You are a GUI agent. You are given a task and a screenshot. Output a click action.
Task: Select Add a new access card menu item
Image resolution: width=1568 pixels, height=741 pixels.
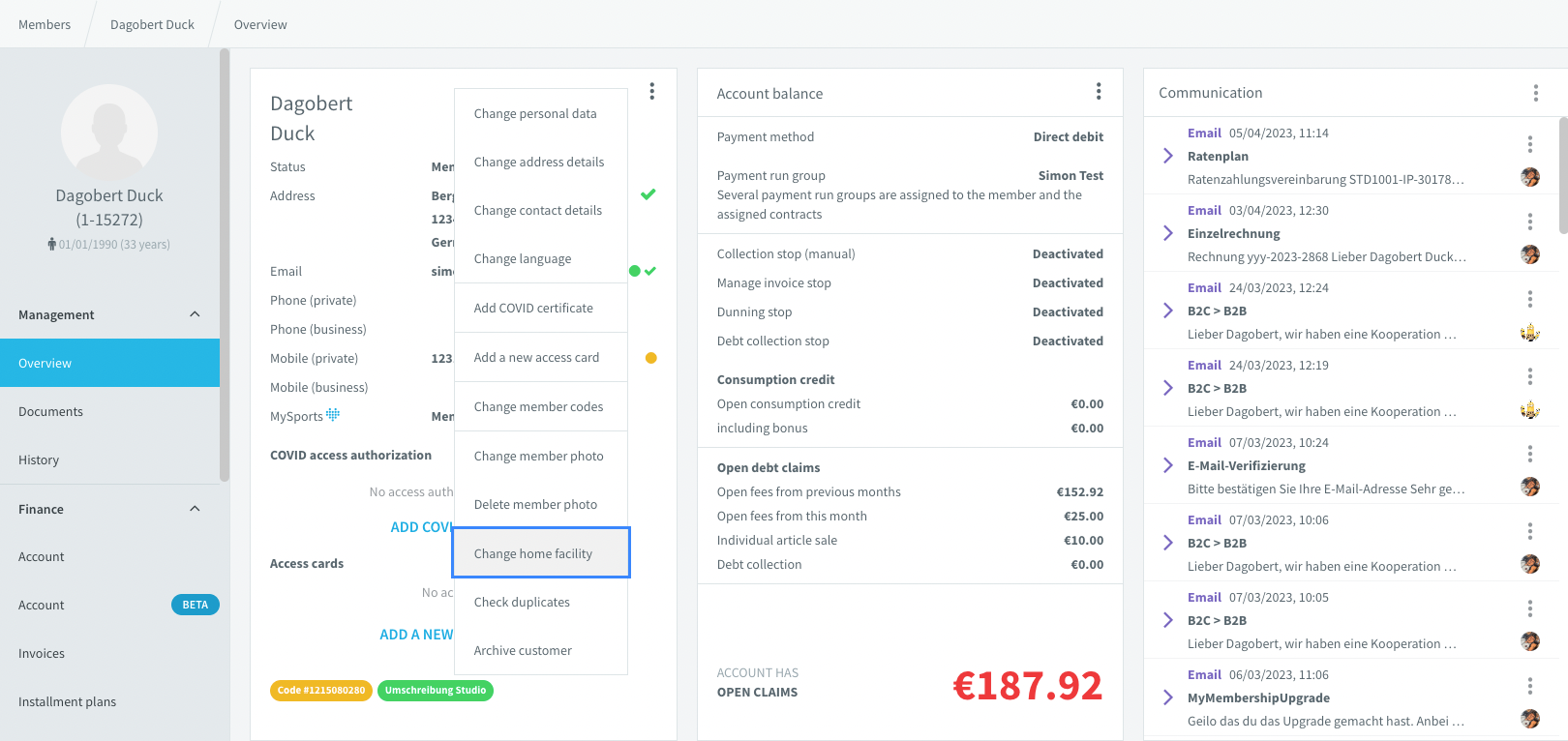[541, 357]
